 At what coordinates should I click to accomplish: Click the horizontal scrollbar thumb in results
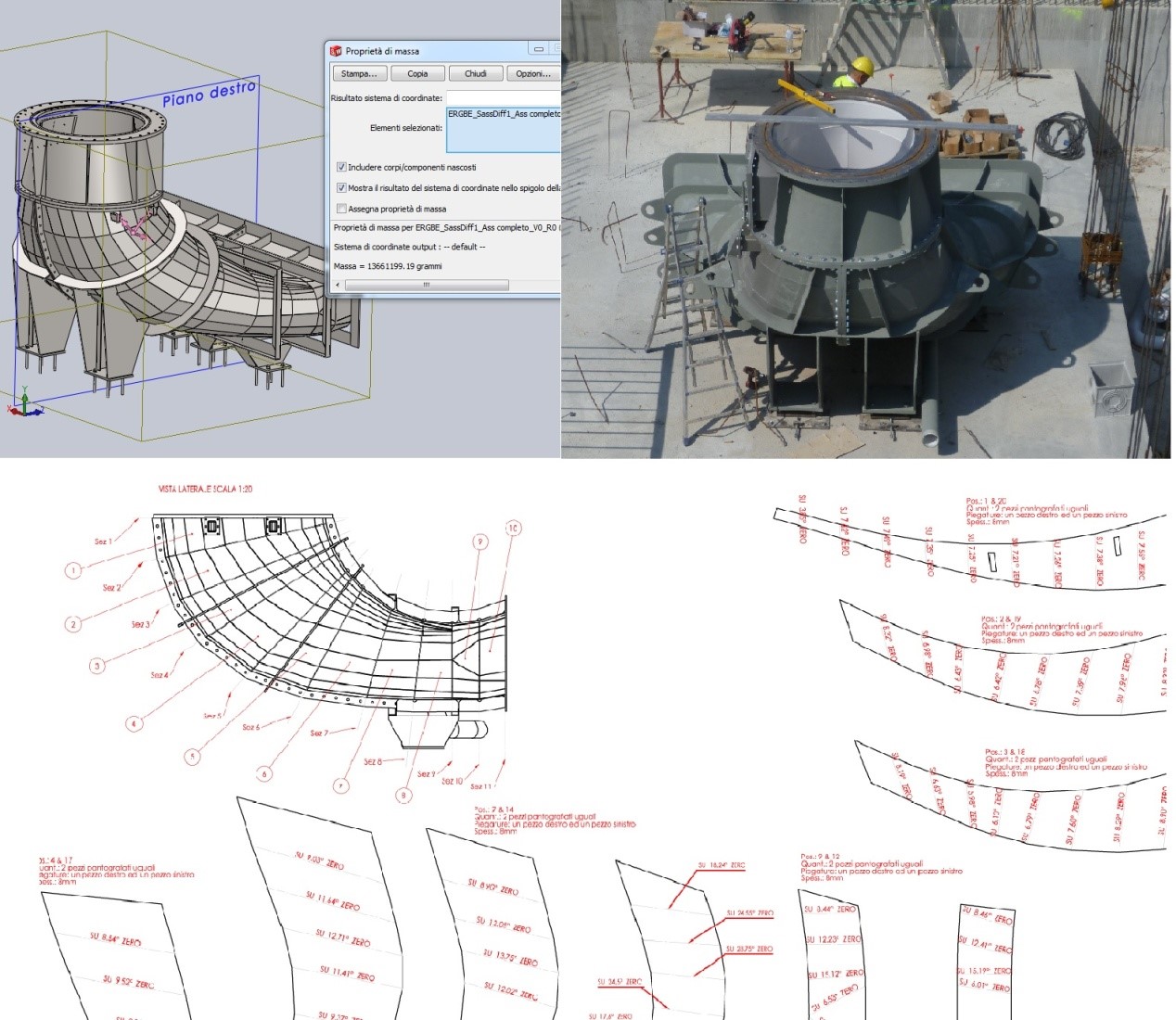click(428, 285)
